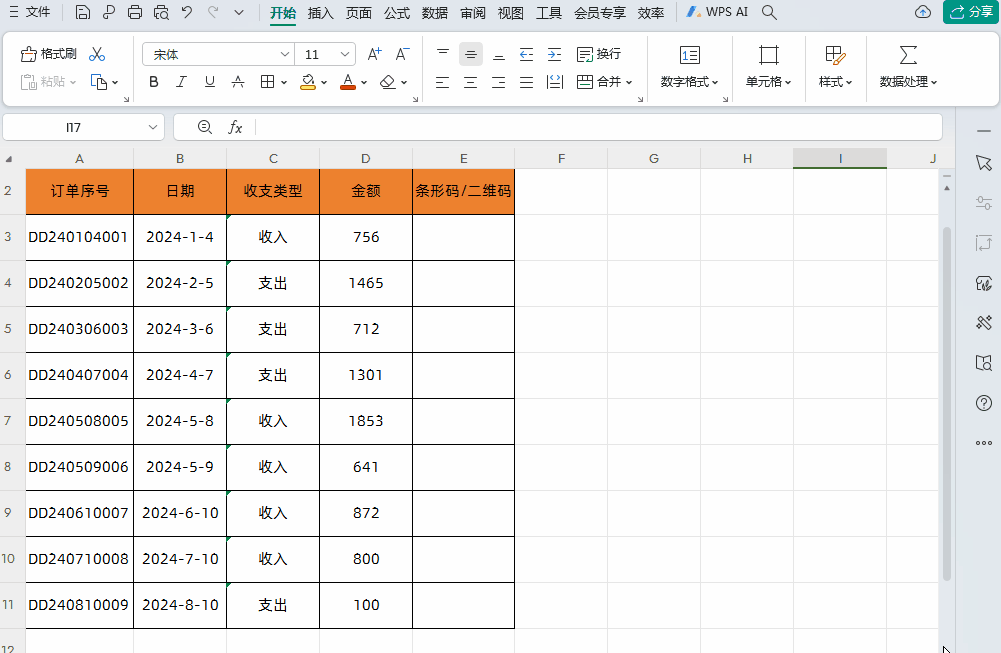Click the Borders icon
The height and width of the screenshot is (653, 1001).
[x=267, y=82]
